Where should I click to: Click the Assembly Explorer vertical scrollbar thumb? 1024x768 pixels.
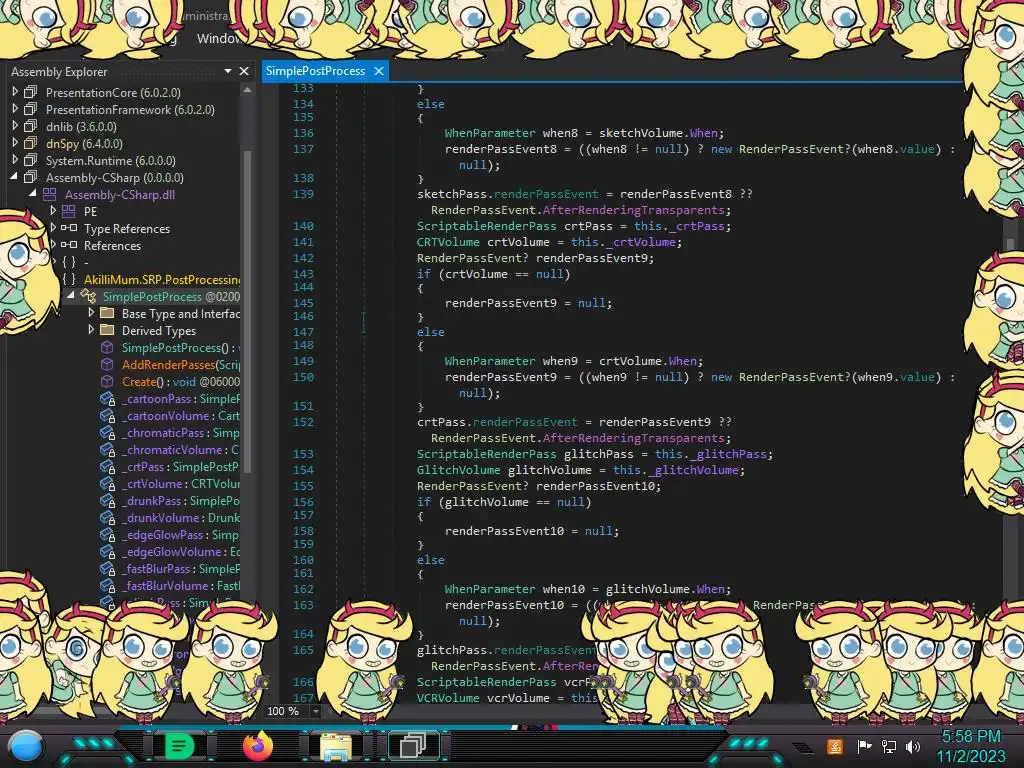[x=248, y=310]
